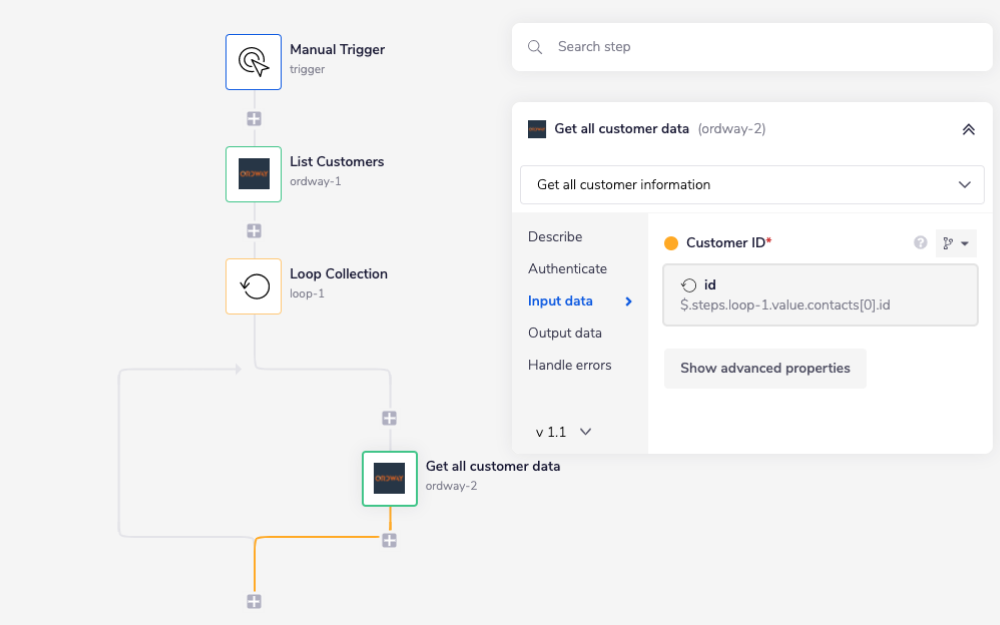Select the List Customers Ordway node icon

(254, 174)
